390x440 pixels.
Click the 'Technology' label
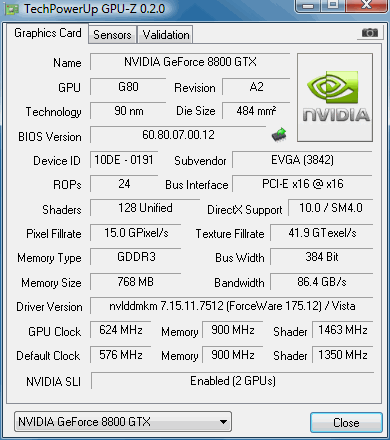(54, 112)
